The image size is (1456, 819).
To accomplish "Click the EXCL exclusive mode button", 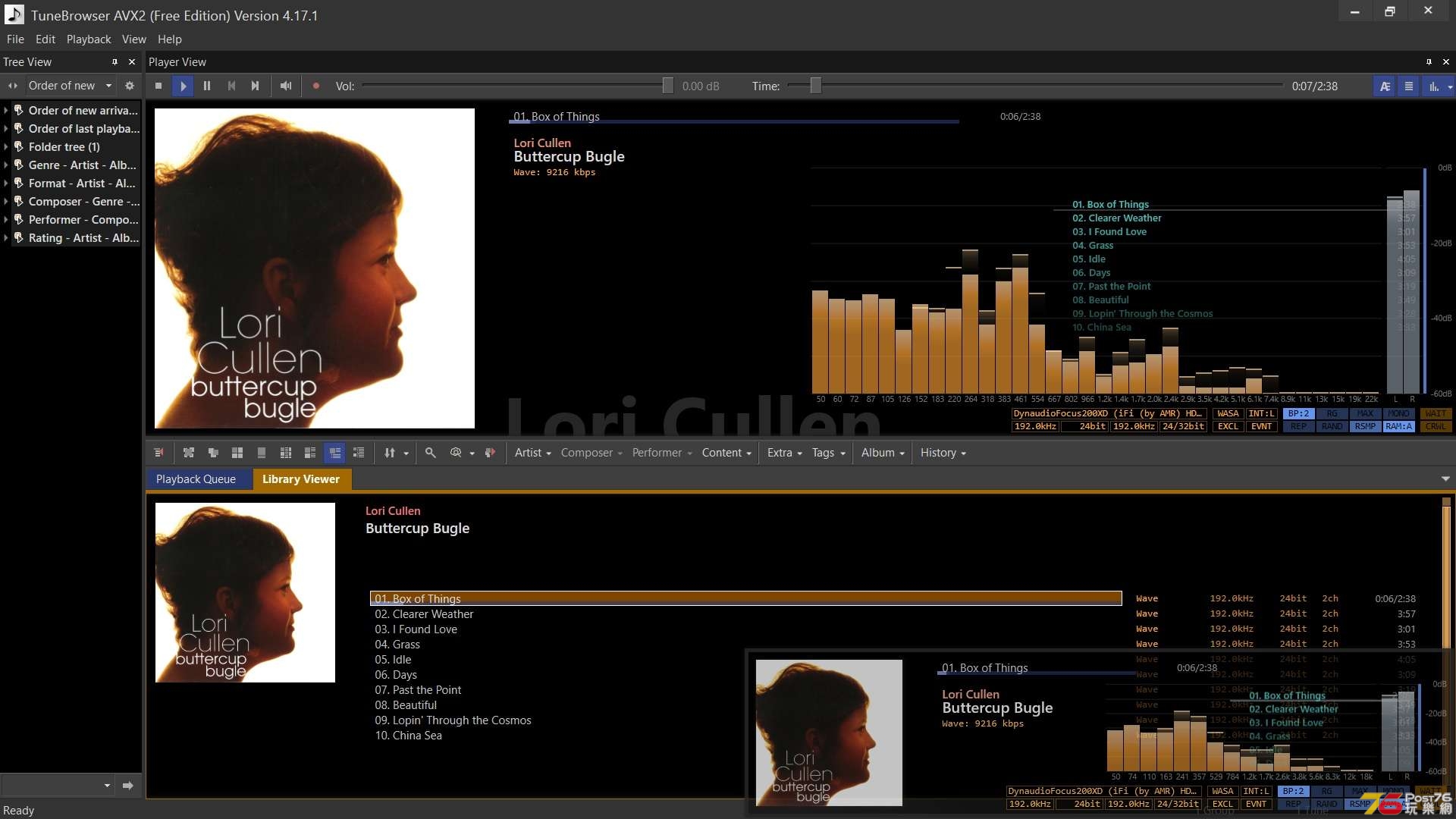I will pyautogui.click(x=1228, y=427).
